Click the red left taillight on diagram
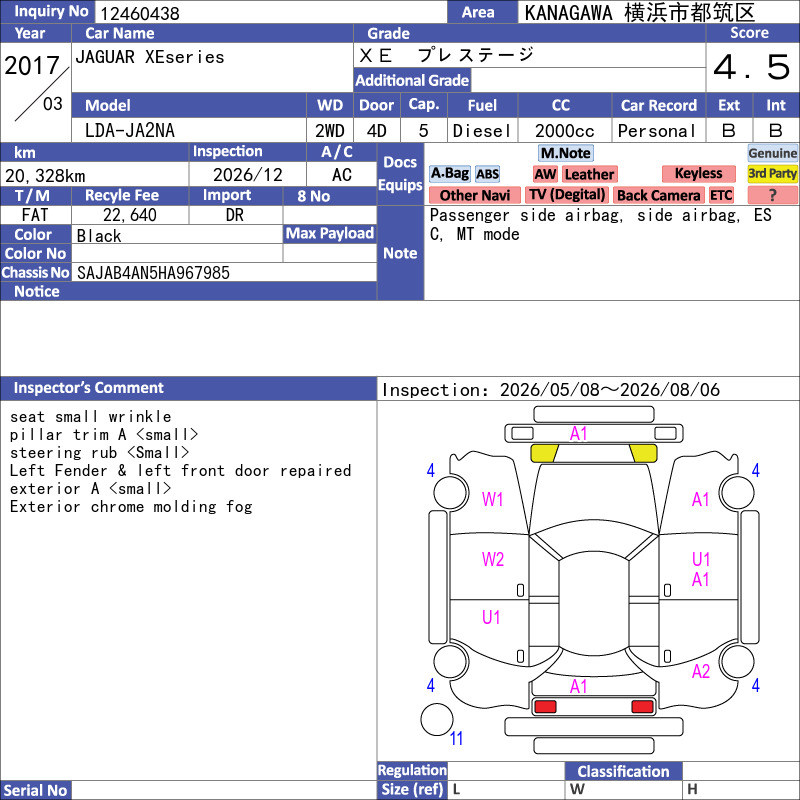800x800 pixels. click(x=544, y=707)
